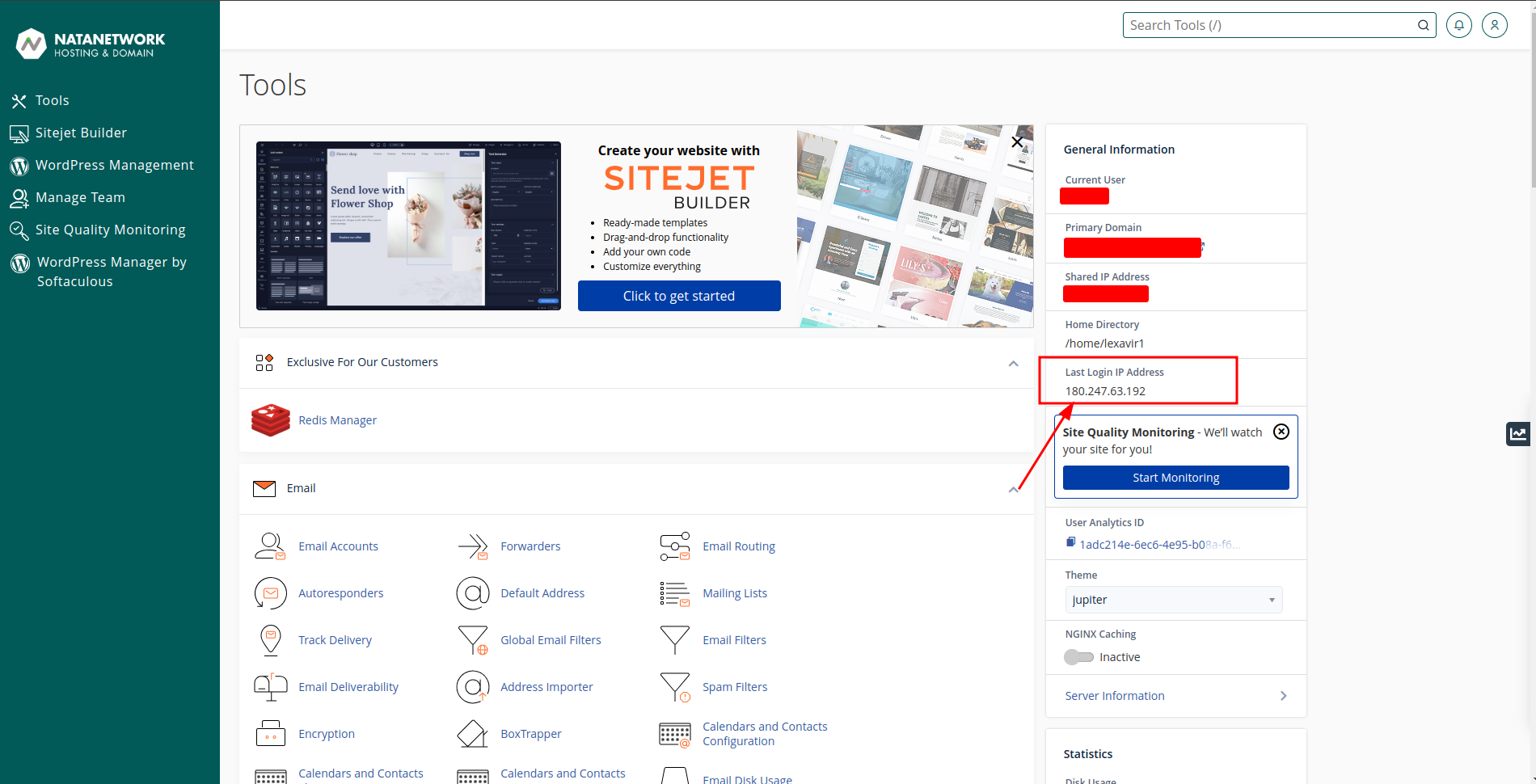The width and height of the screenshot is (1536, 784).
Task: Open the Mailing Lists link
Action: [x=735, y=593]
